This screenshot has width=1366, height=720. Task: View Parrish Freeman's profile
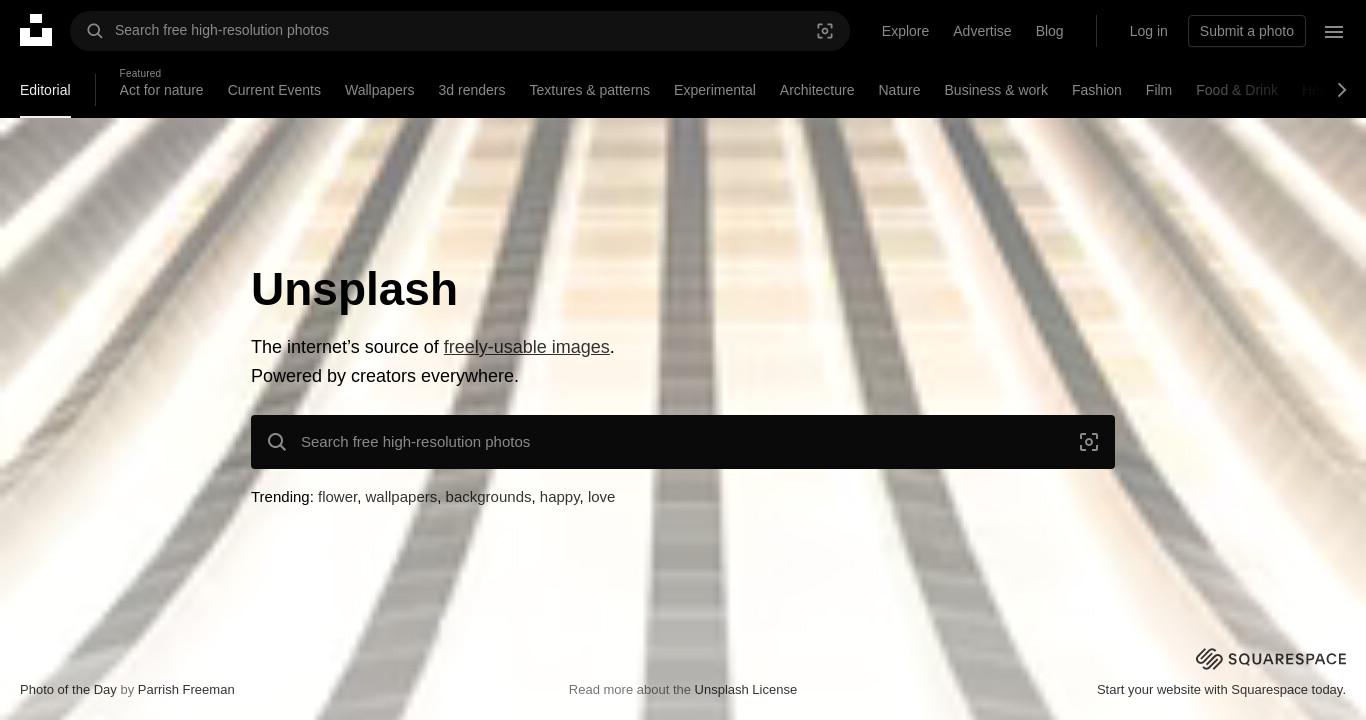point(186,689)
